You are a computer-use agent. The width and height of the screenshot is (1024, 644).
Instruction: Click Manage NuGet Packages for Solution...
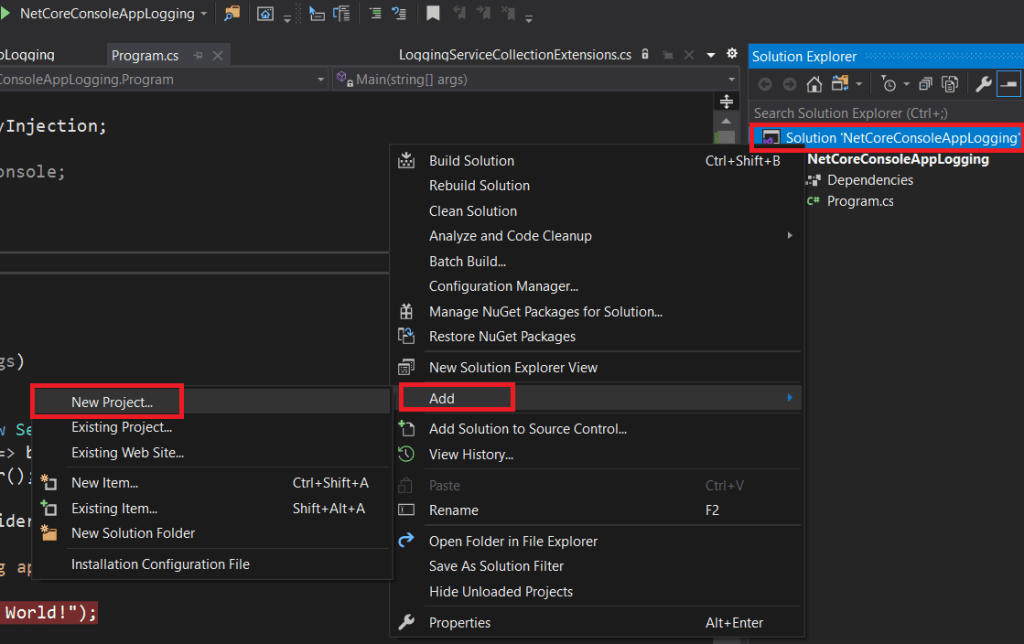pos(545,312)
